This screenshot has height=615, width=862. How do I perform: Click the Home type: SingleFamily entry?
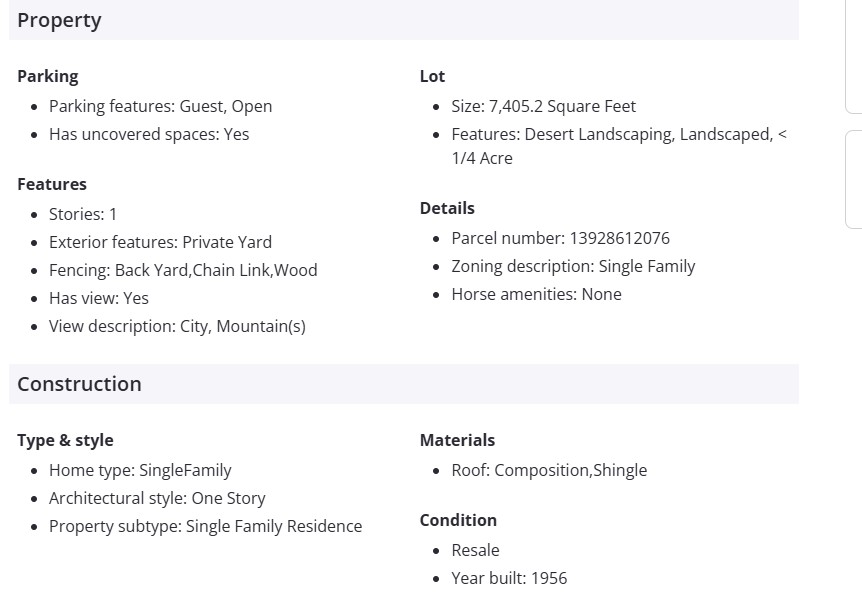point(140,470)
